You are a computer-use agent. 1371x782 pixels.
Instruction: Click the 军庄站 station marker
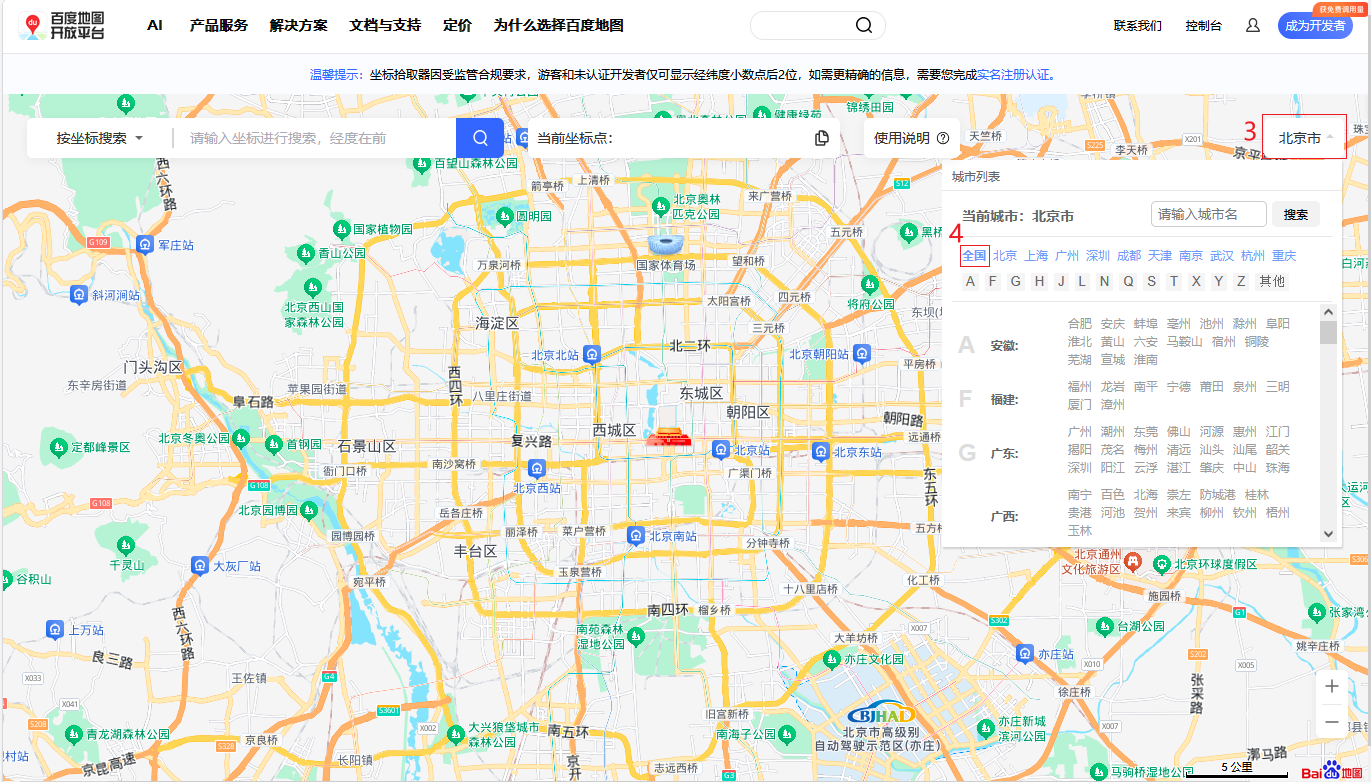pyautogui.click(x=145, y=244)
